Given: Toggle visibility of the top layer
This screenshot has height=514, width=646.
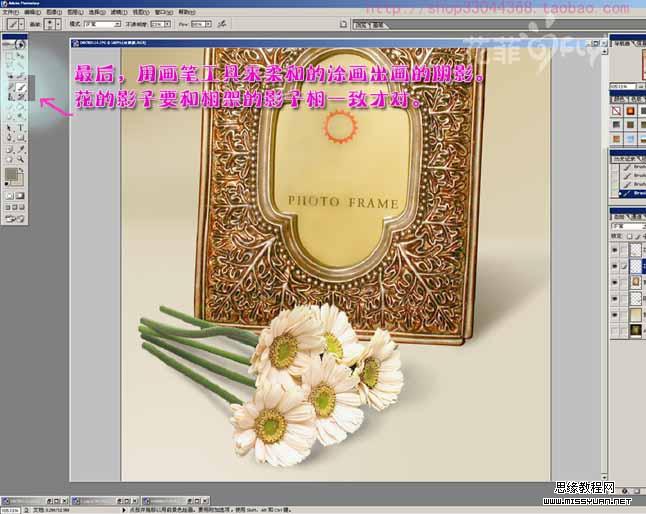Looking at the screenshot, I should (615, 250).
